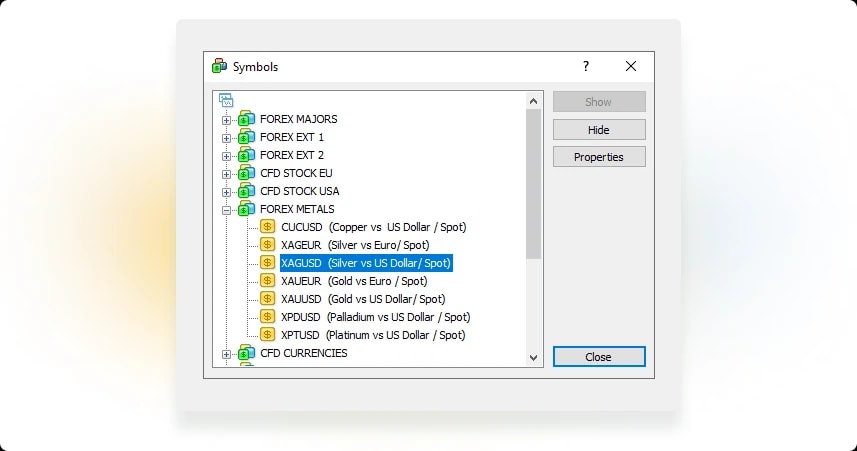Click the XPTUSD gold dollar symbol icon
Screen dimensions: 857x451
[x=267, y=335]
